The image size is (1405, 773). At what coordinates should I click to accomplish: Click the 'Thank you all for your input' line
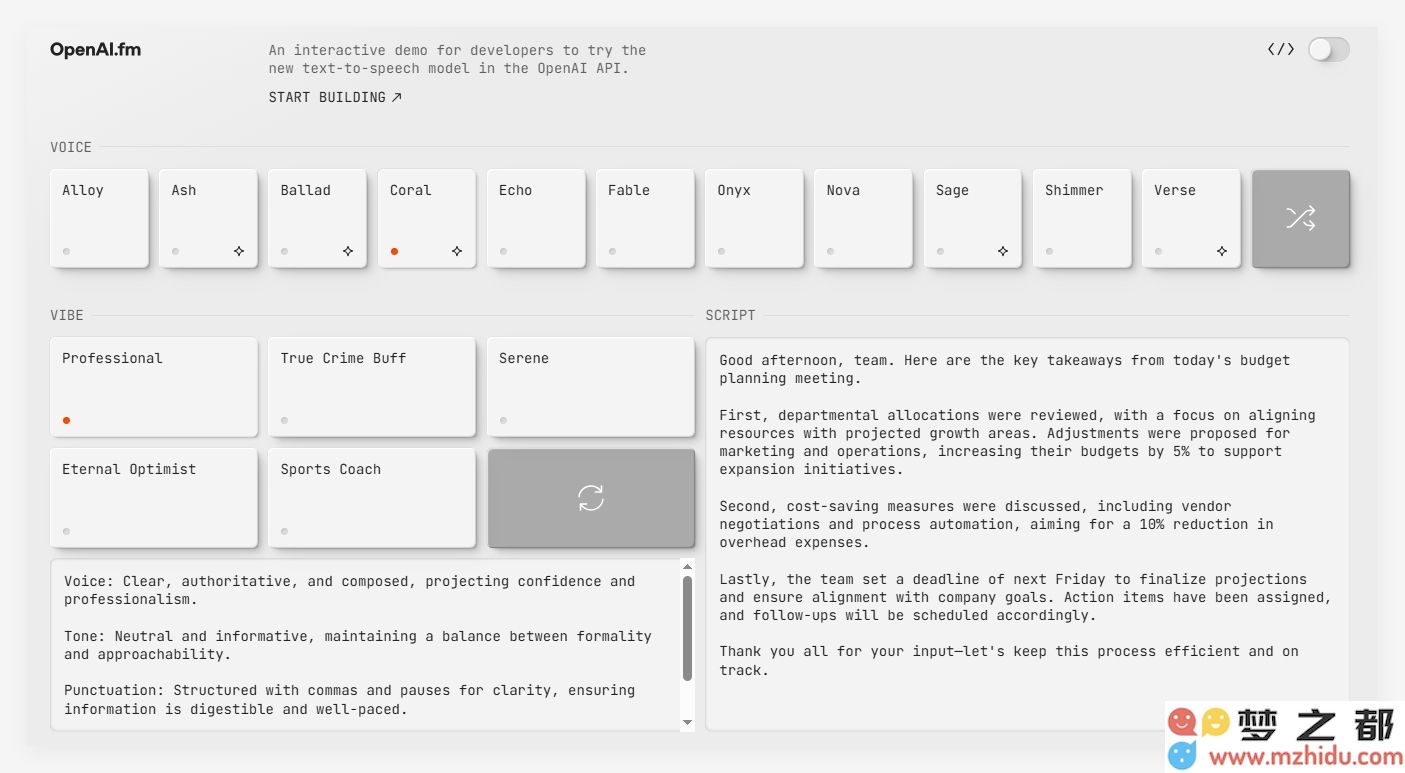tap(1009, 660)
